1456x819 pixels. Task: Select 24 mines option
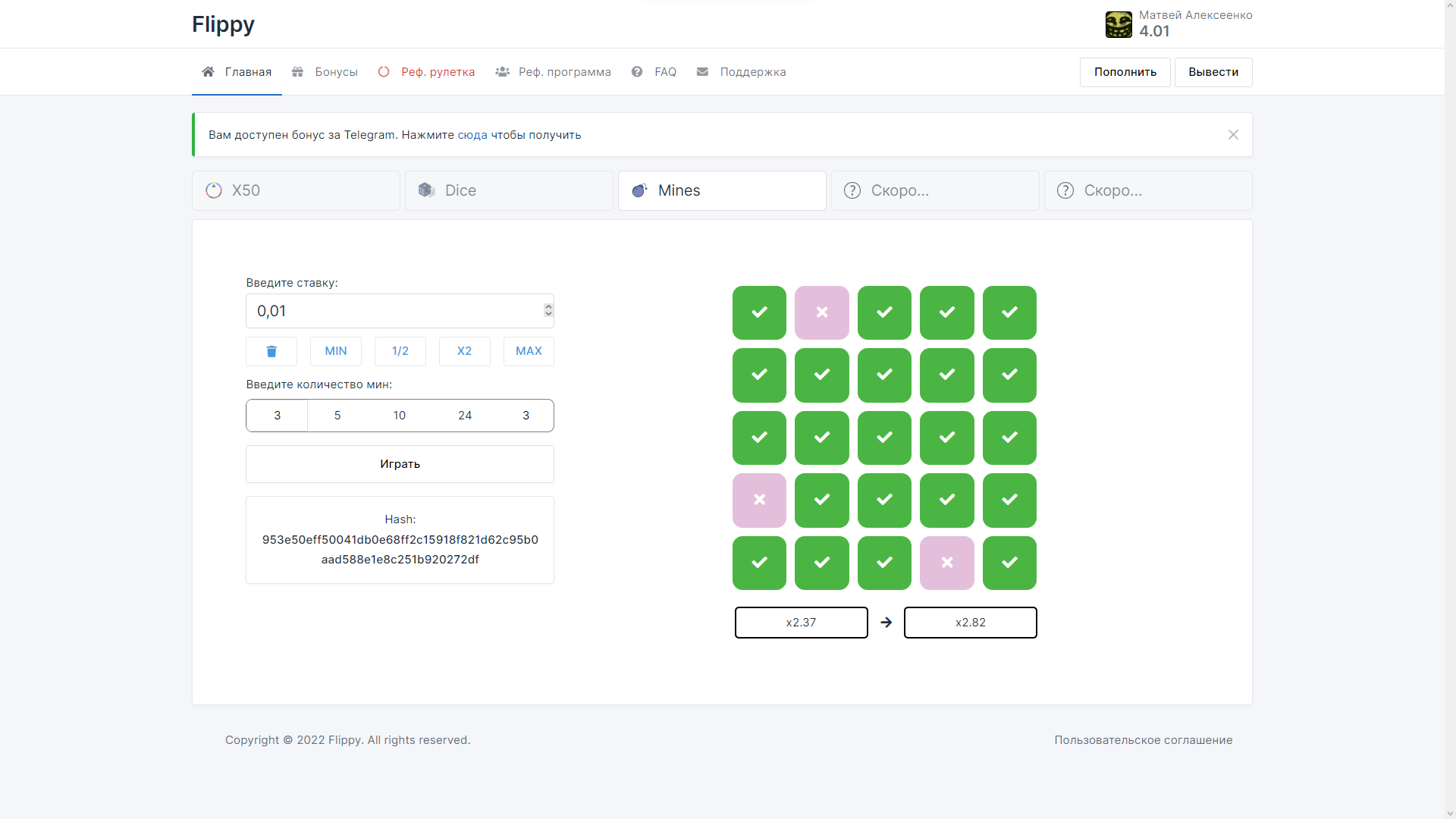(x=465, y=416)
